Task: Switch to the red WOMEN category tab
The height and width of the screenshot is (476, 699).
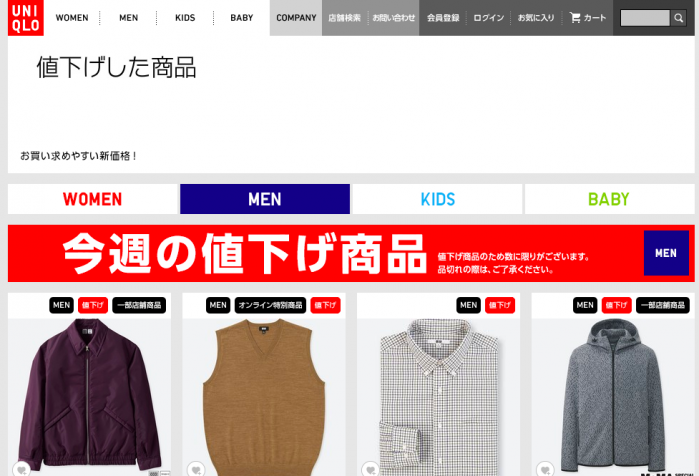Action: [93, 199]
